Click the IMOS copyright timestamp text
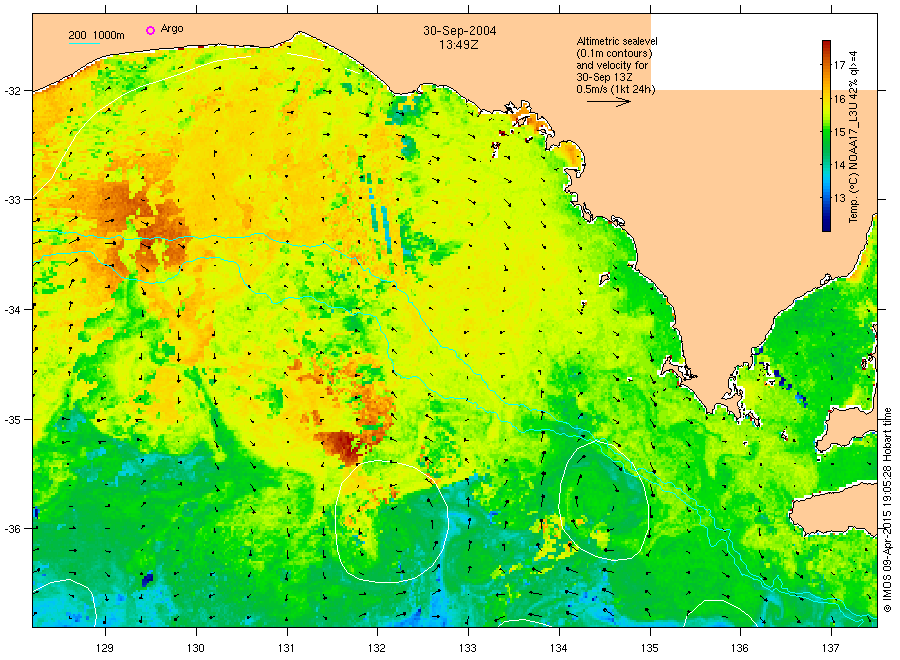The image size is (900, 660). pyautogui.click(x=887, y=510)
